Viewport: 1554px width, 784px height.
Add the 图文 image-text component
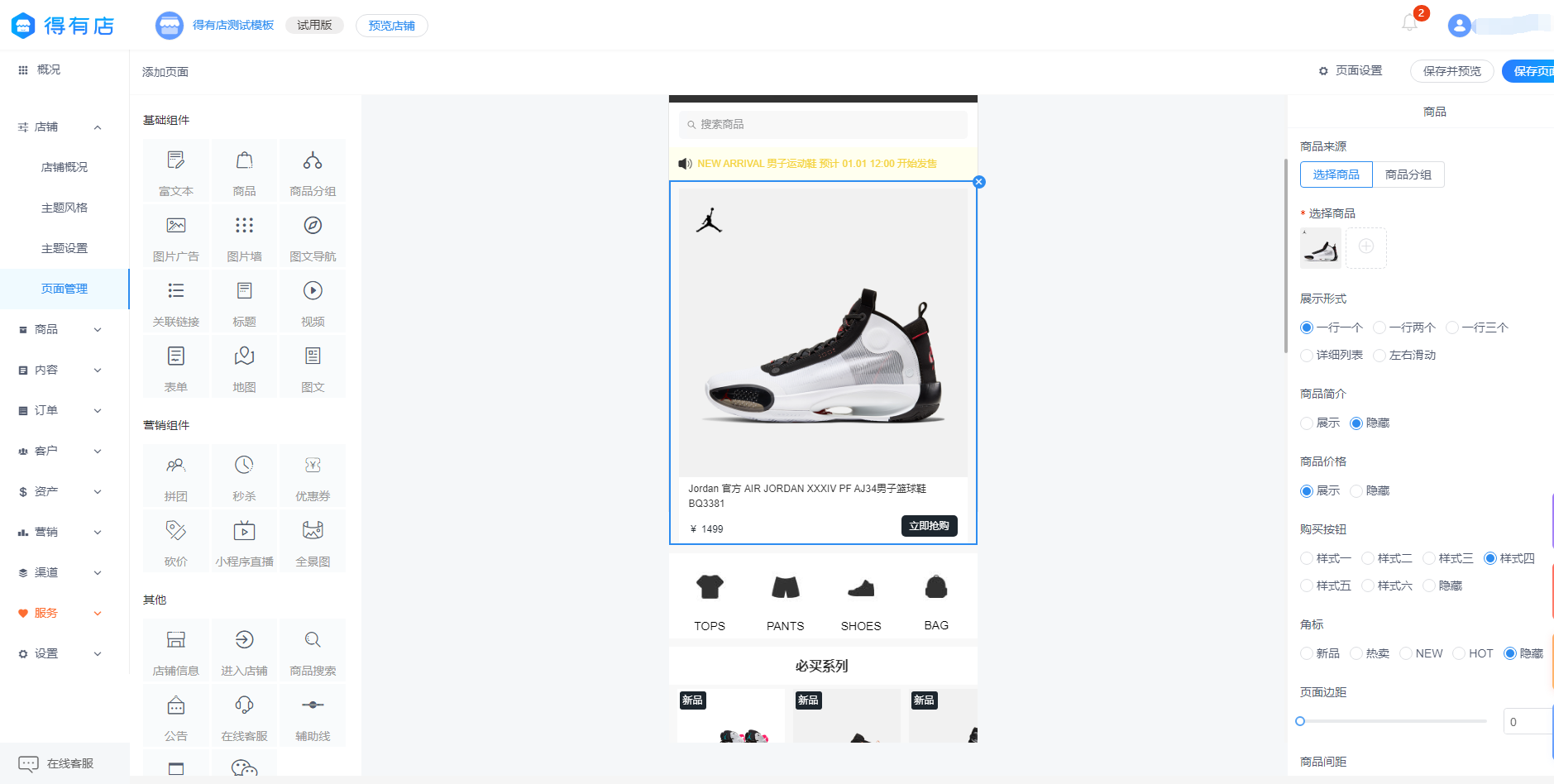point(313,367)
